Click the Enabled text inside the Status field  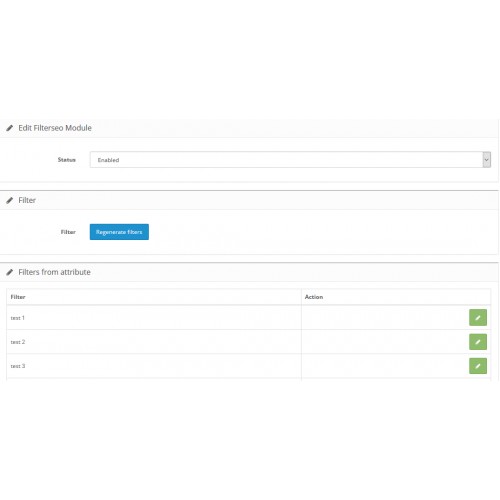pyautogui.click(x=108, y=160)
